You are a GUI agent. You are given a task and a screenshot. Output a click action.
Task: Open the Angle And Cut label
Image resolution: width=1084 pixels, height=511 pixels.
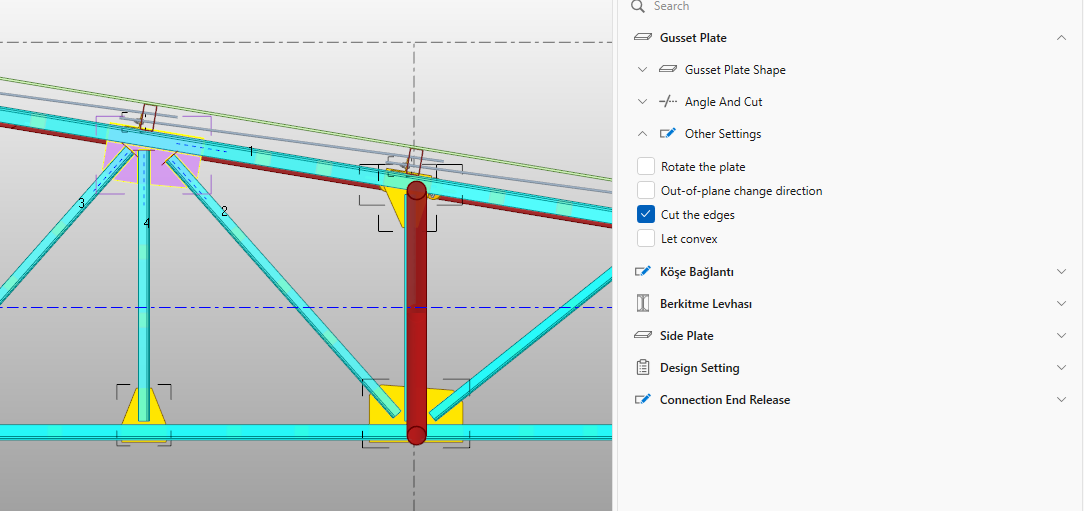(x=723, y=102)
